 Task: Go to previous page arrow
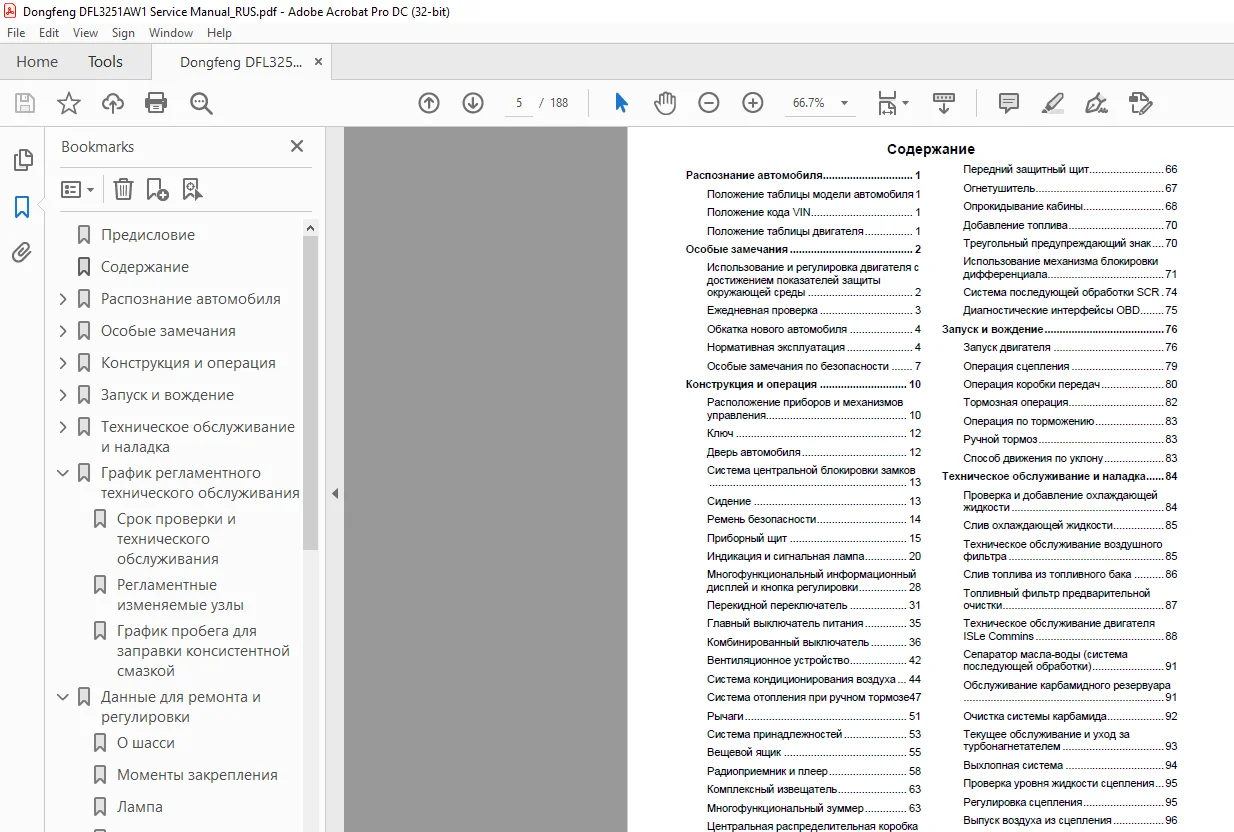[429, 103]
